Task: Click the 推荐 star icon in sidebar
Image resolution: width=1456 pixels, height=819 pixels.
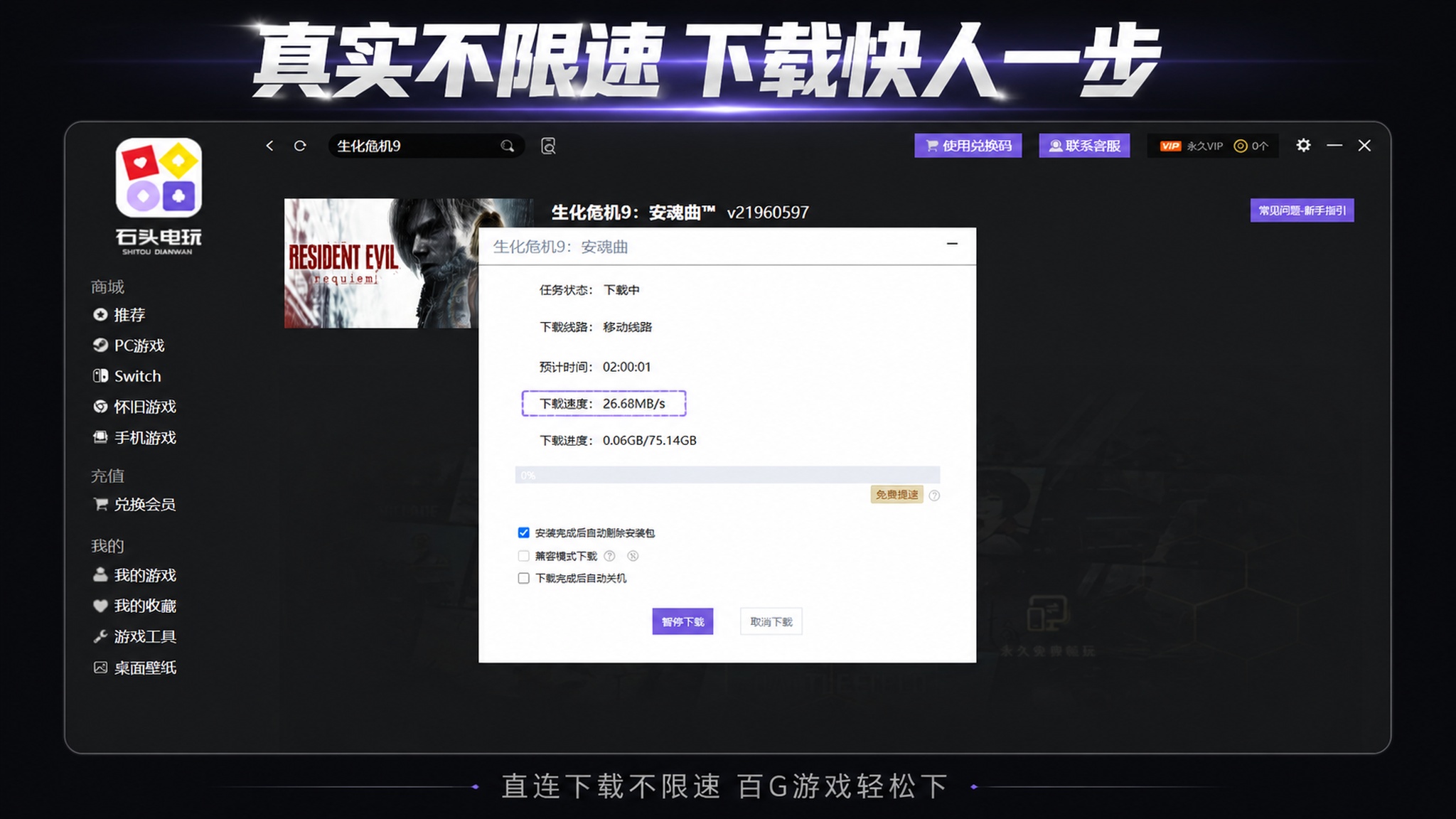Action: 100,314
